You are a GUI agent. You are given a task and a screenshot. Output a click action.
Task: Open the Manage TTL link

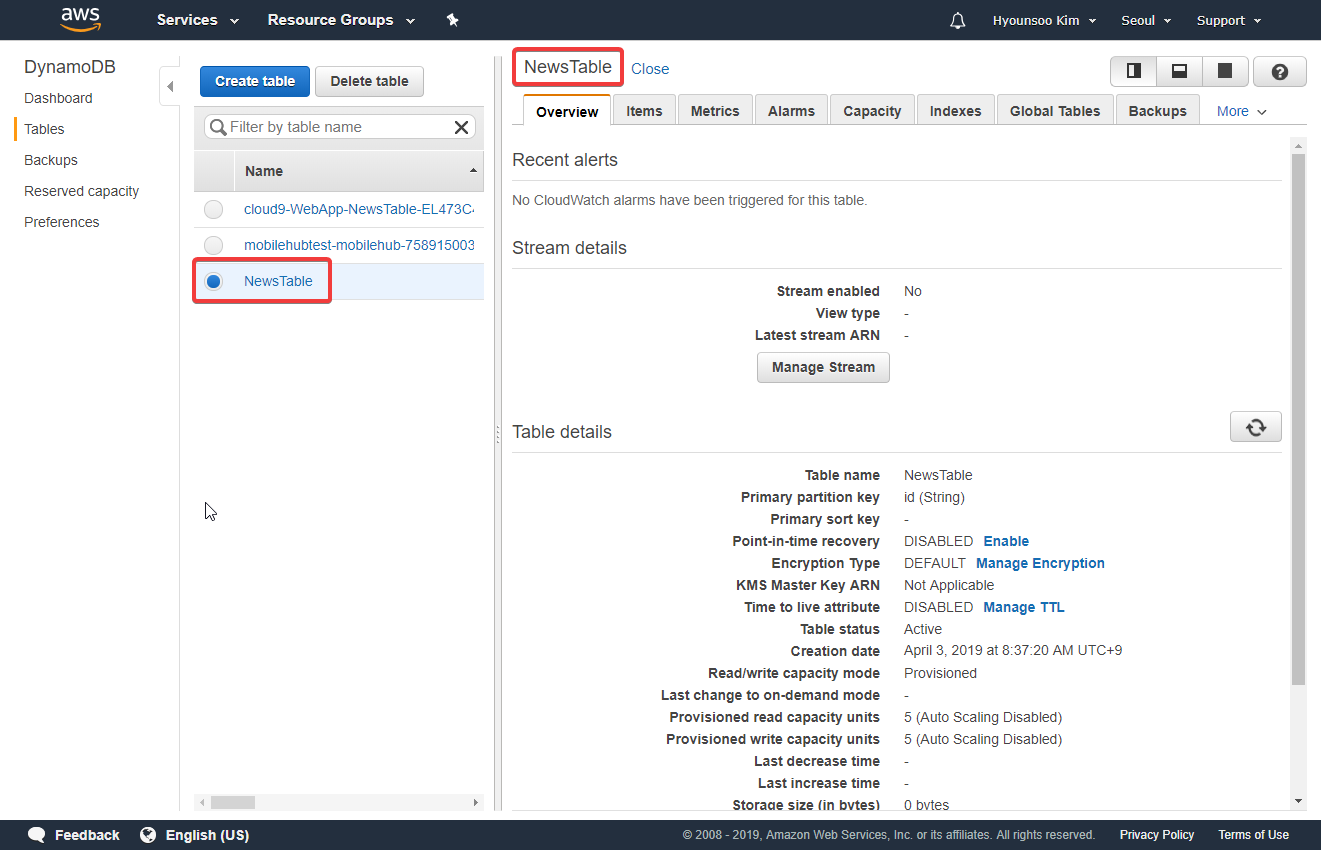click(x=1024, y=607)
